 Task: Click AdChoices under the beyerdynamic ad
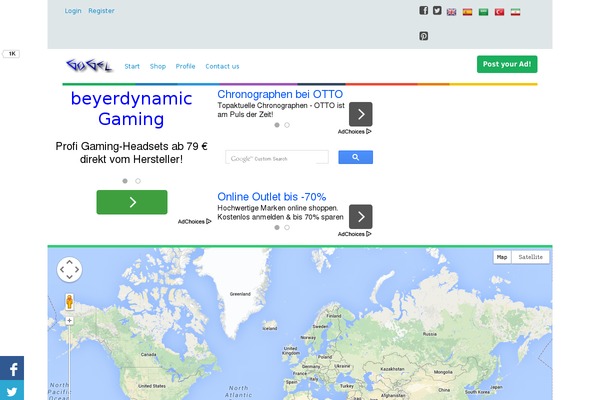194,222
